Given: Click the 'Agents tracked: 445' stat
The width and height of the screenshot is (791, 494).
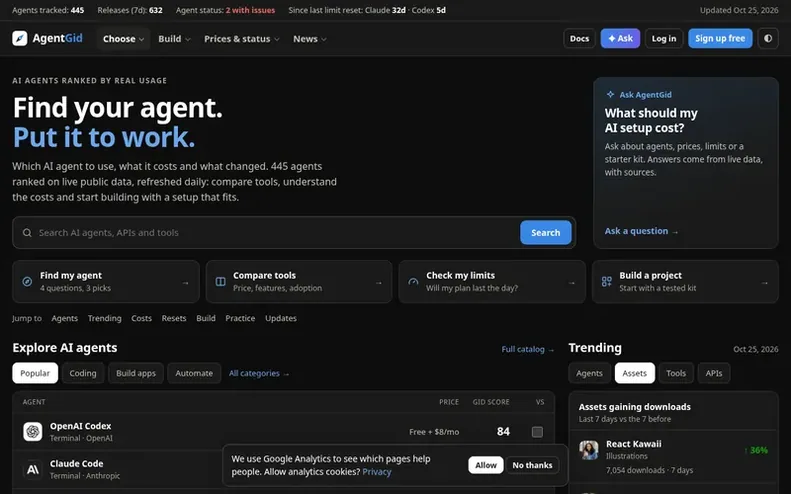Looking at the screenshot, I should pos(48,10).
